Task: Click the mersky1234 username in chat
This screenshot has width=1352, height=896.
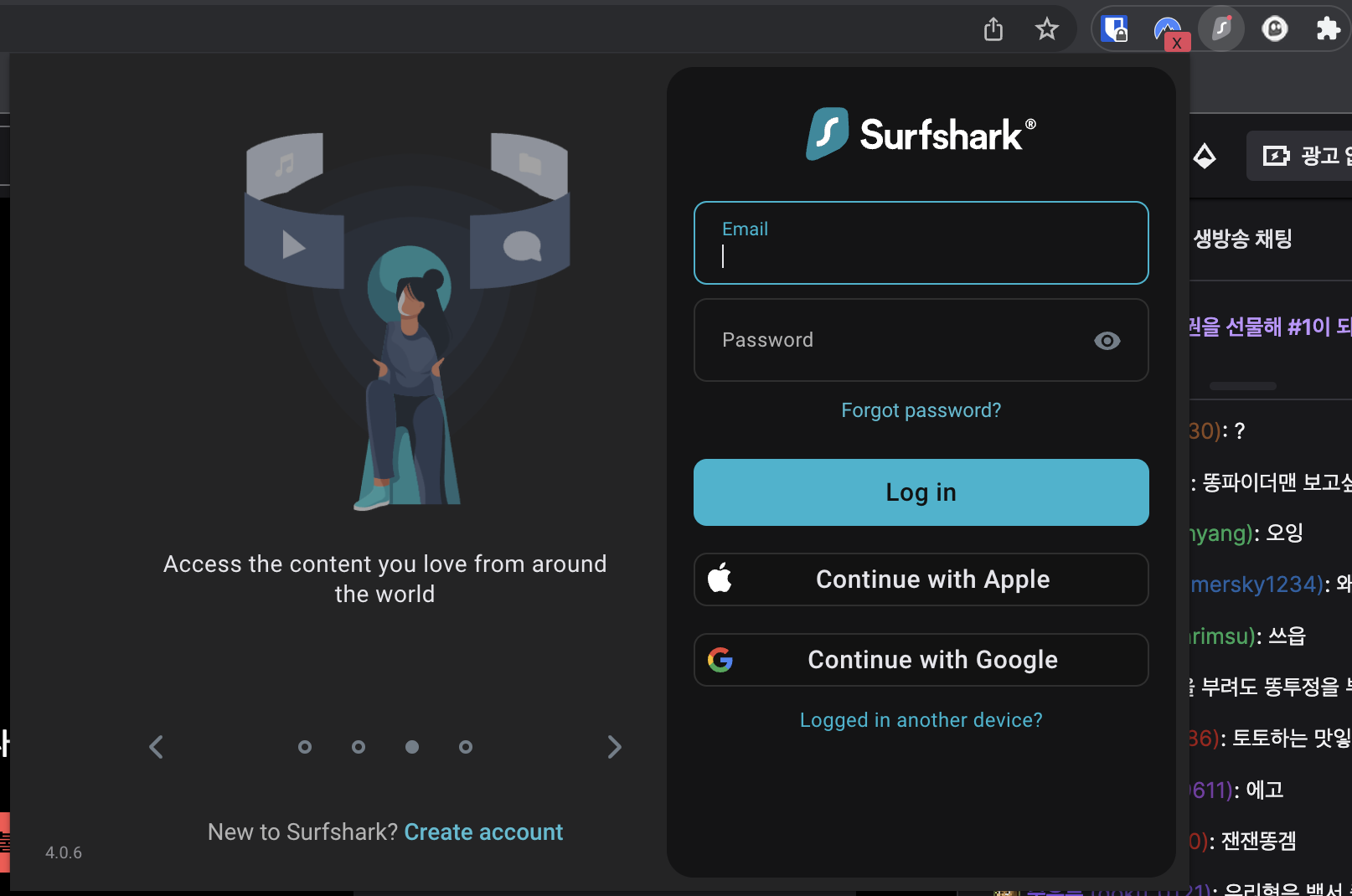Action: (1255, 584)
